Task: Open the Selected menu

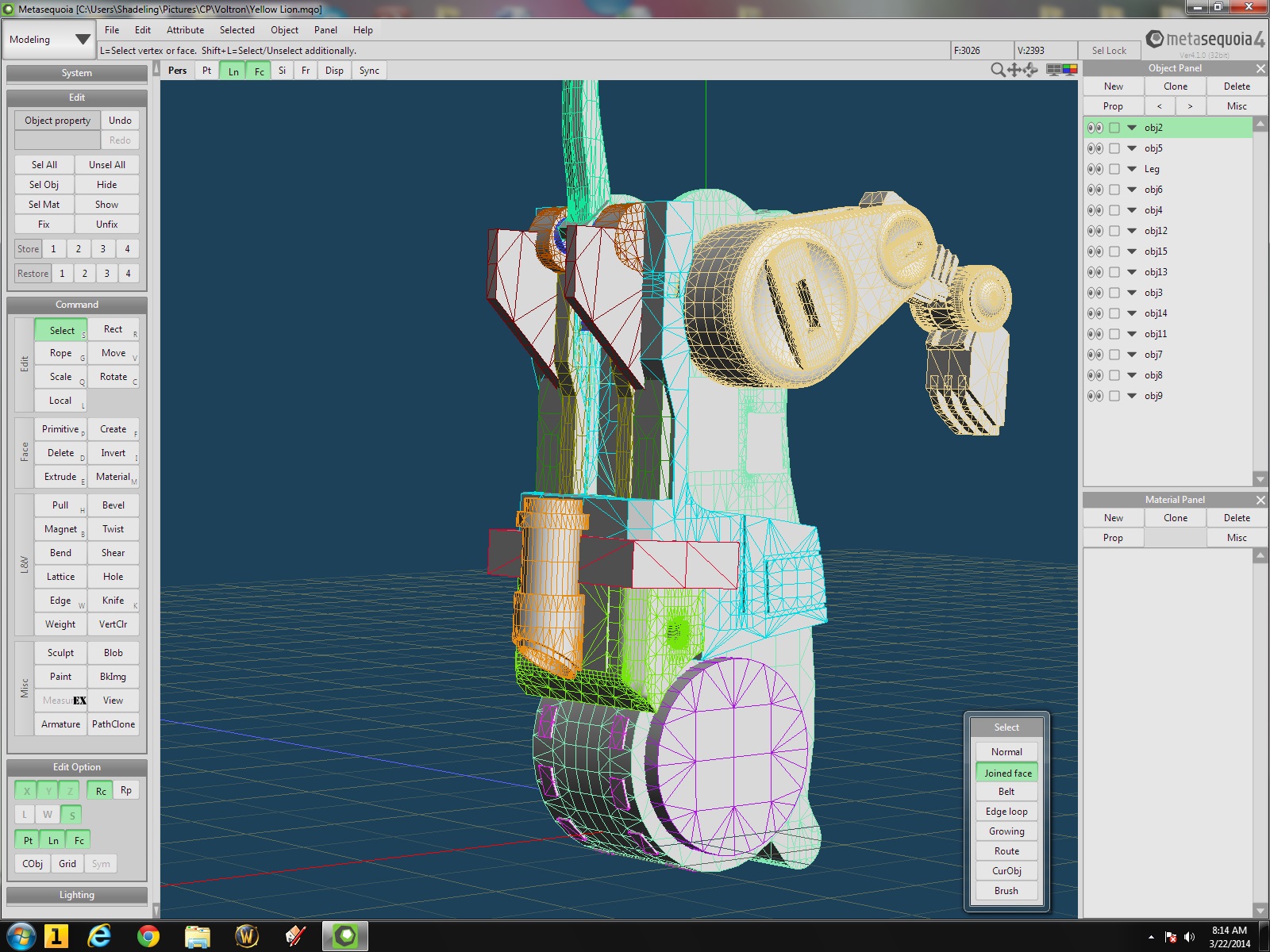Action: click(237, 30)
